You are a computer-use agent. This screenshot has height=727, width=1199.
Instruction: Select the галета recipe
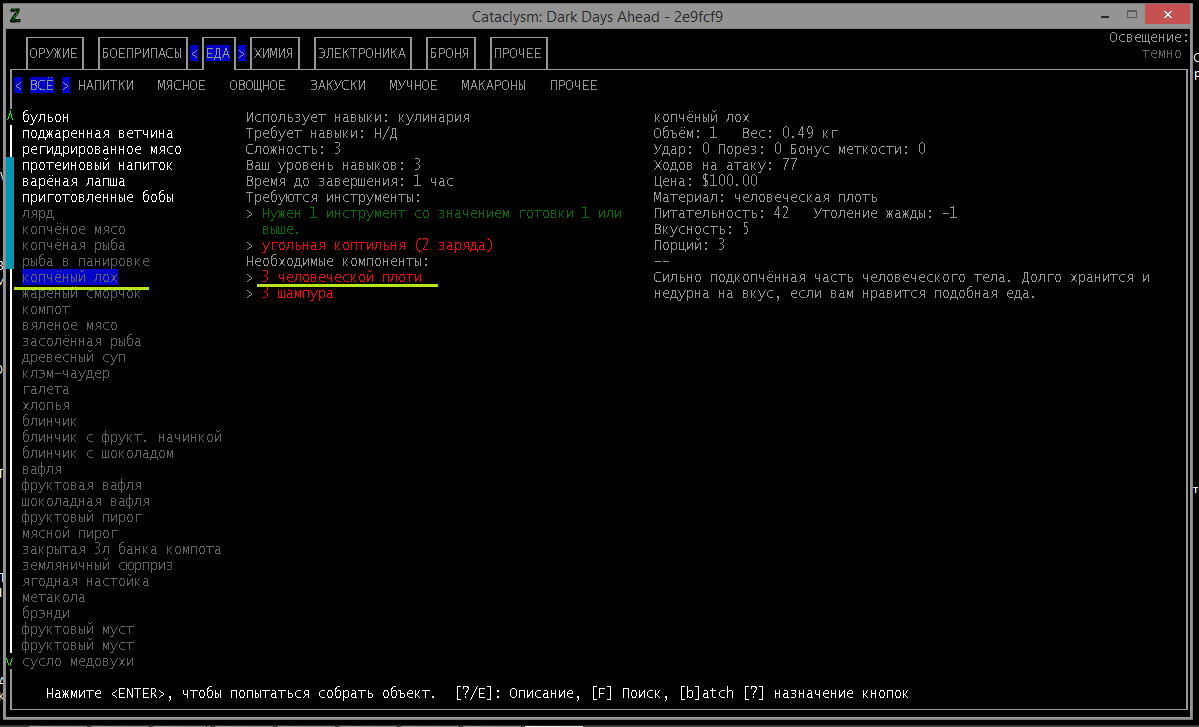click(x=46, y=390)
